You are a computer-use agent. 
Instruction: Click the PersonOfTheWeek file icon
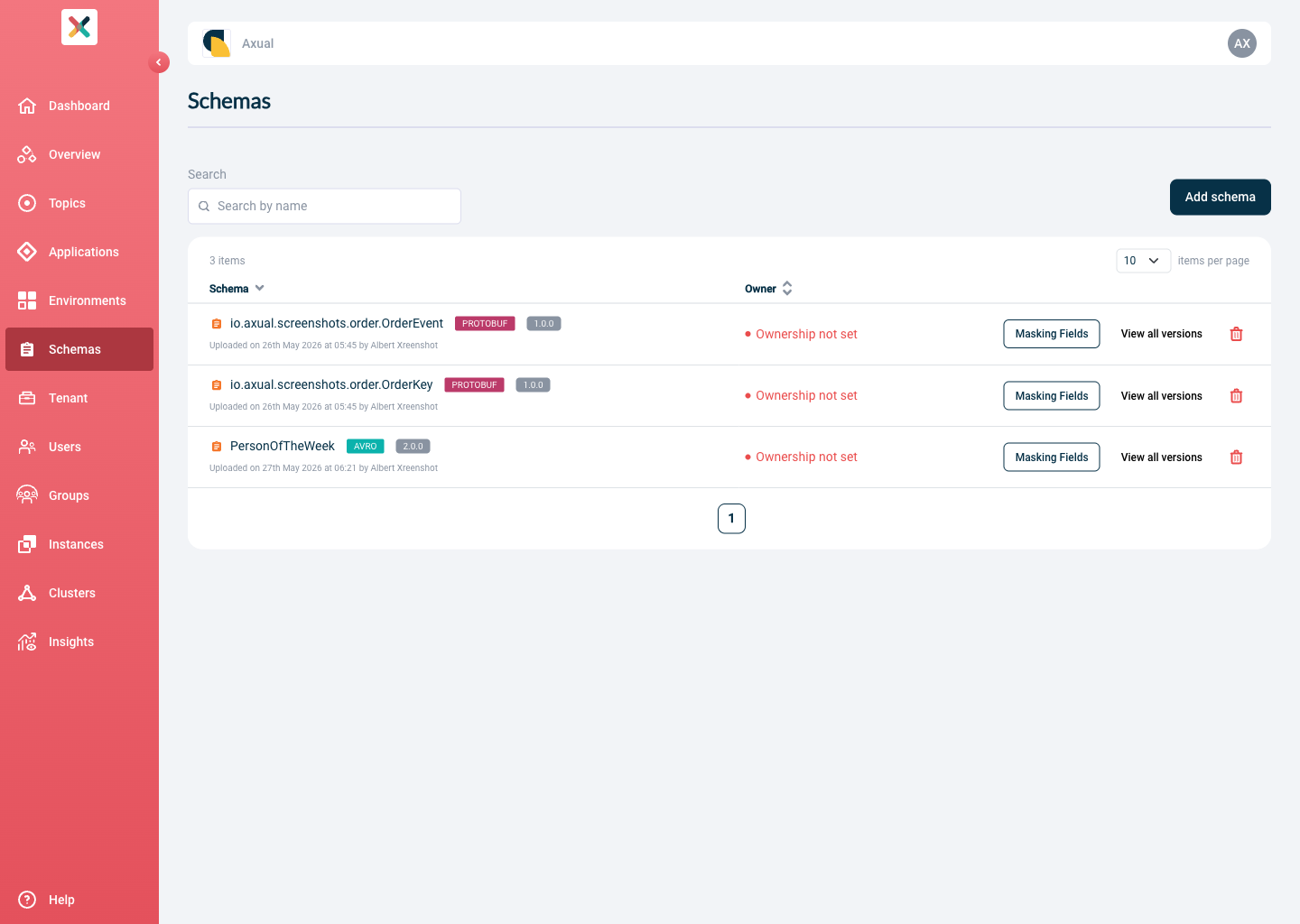[217, 446]
